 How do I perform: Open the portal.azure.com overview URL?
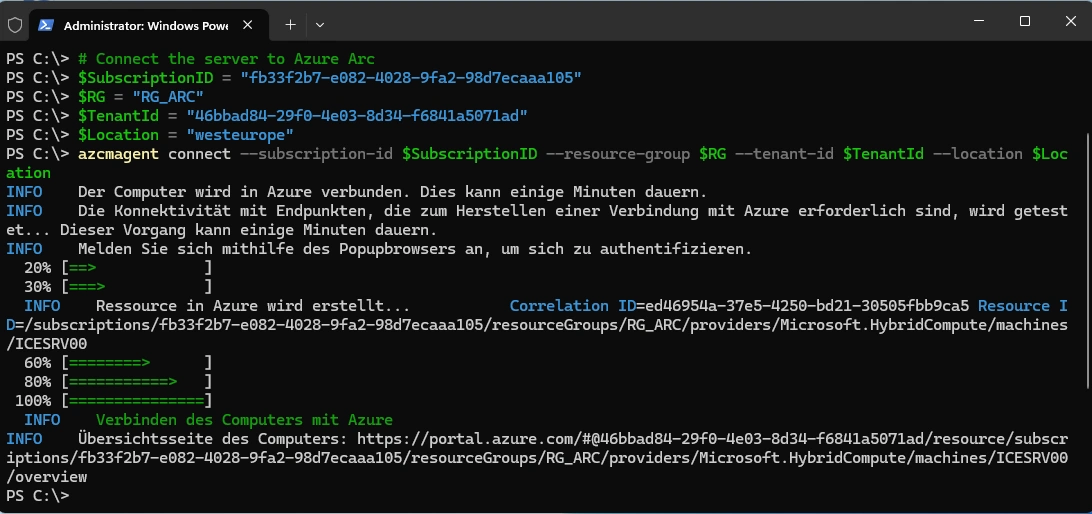[x=537, y=458]
